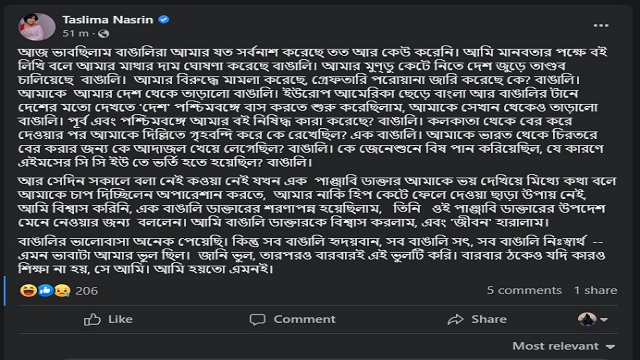Image resolution: width=640 pixels, height=360 pixels.
Task: View the 1 share link
Action: [x=596, y=290]
